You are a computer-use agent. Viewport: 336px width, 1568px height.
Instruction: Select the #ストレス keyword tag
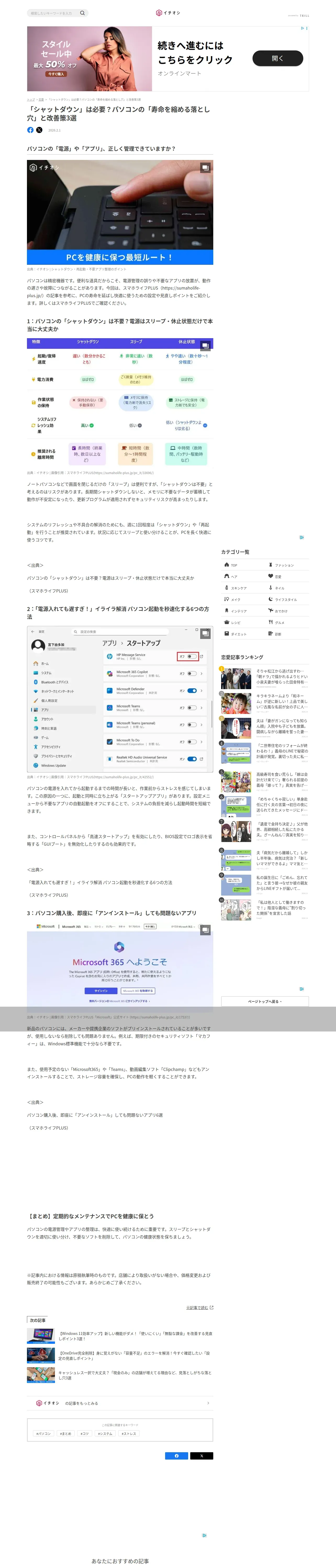pyautogui.click(x=129, y=1433)
